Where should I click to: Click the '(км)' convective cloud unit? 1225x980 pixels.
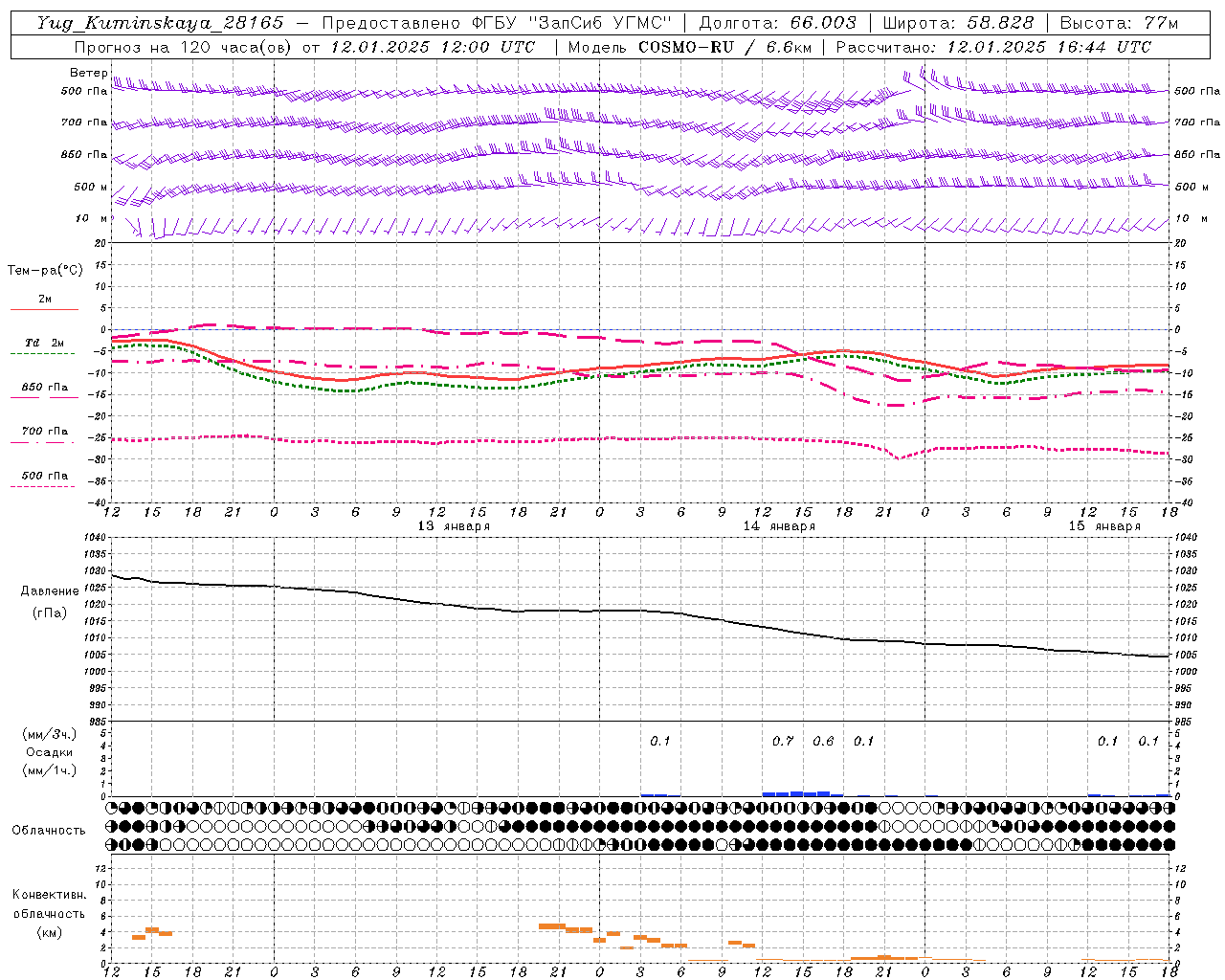click(x=49, y=932)
